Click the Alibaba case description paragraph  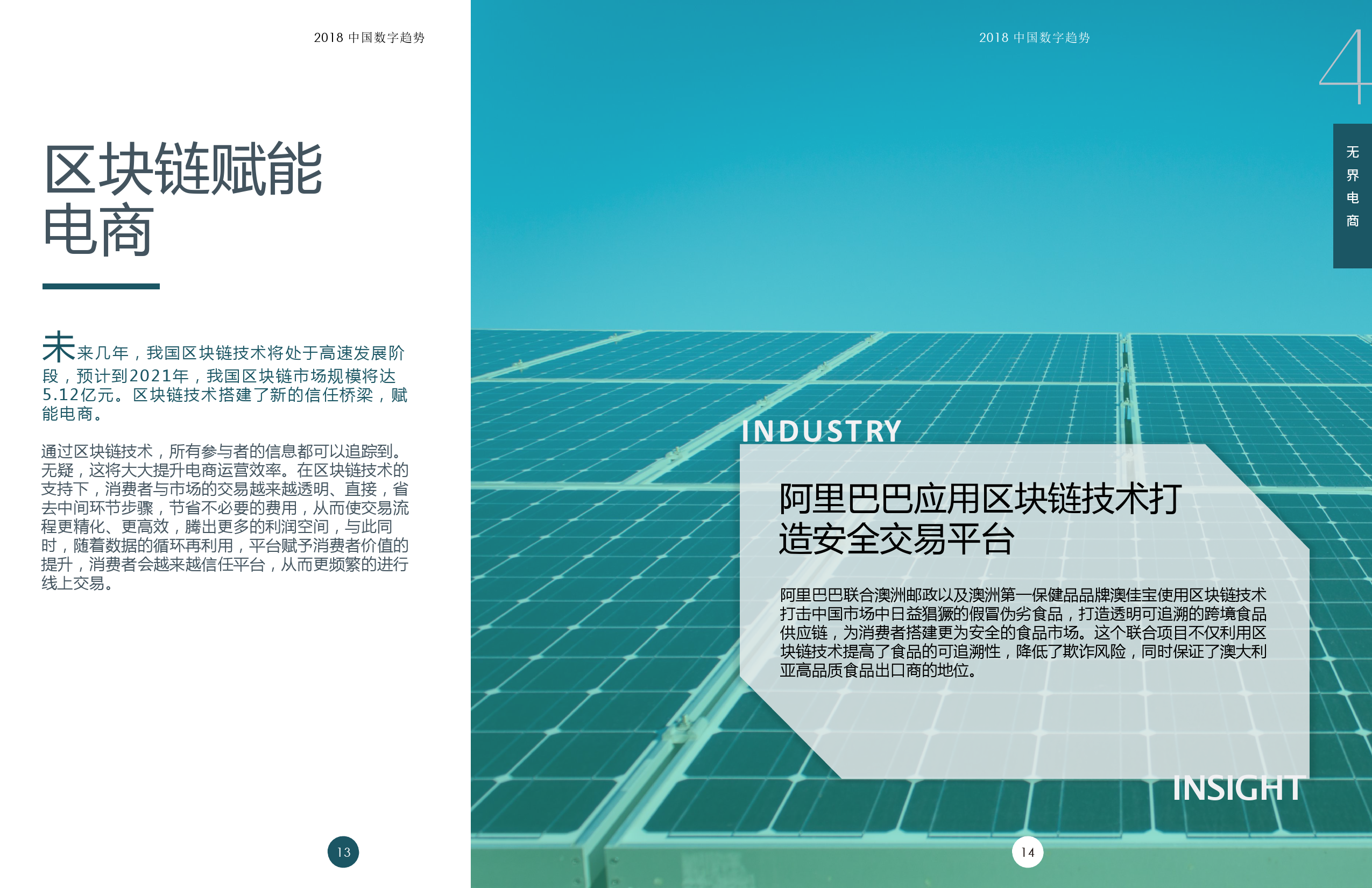tap(1023, 632)
